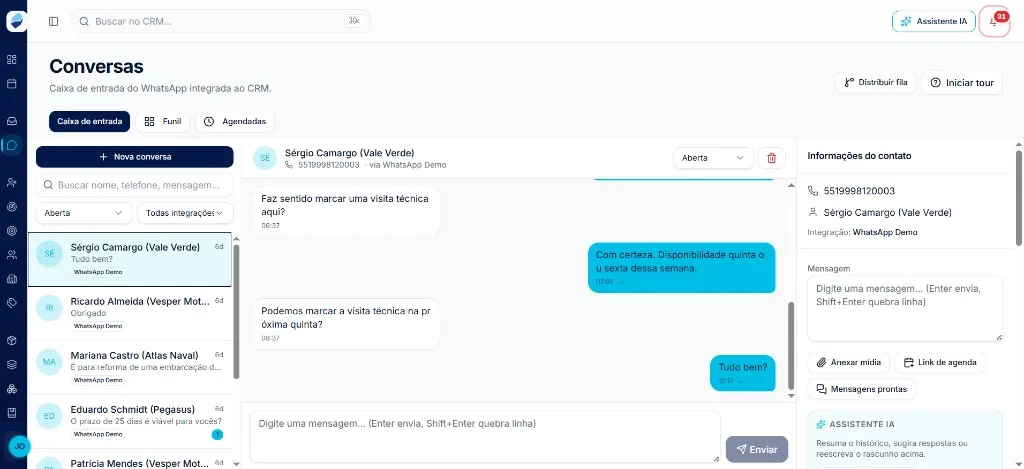This screenshot has height=469, width=1024.
Task: Open the Todas integrações dropdown
Action: 185,213
